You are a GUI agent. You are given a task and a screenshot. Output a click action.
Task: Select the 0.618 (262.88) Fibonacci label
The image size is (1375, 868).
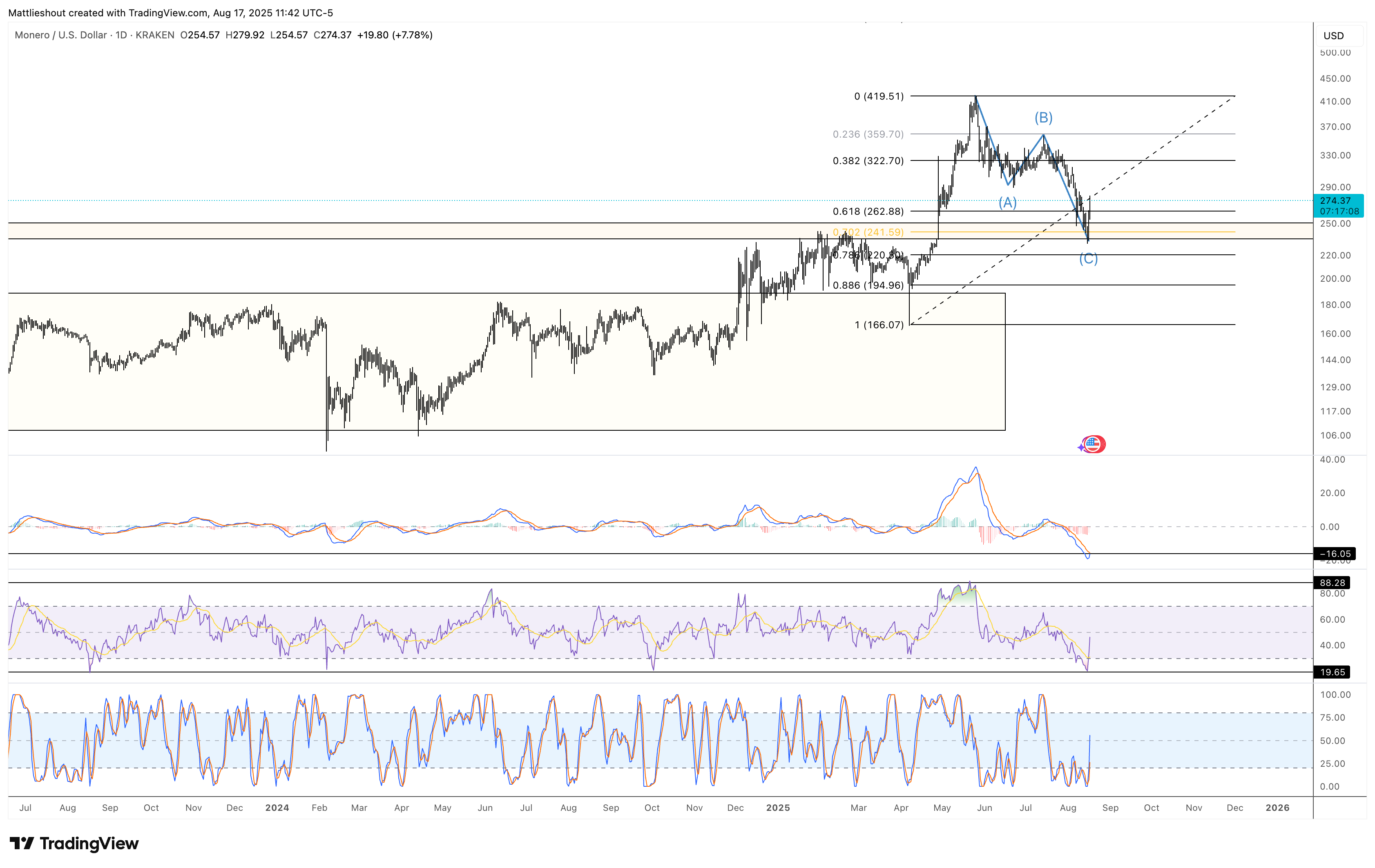click(x=868, y=211)
